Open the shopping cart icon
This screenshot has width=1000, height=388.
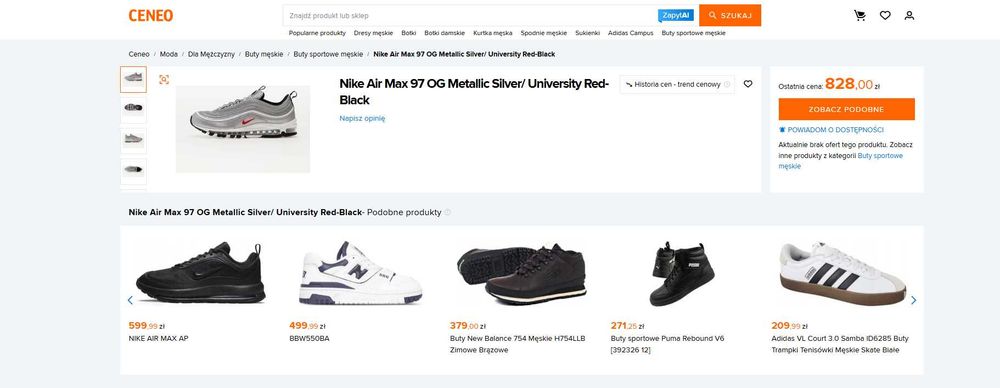(860, 15)
